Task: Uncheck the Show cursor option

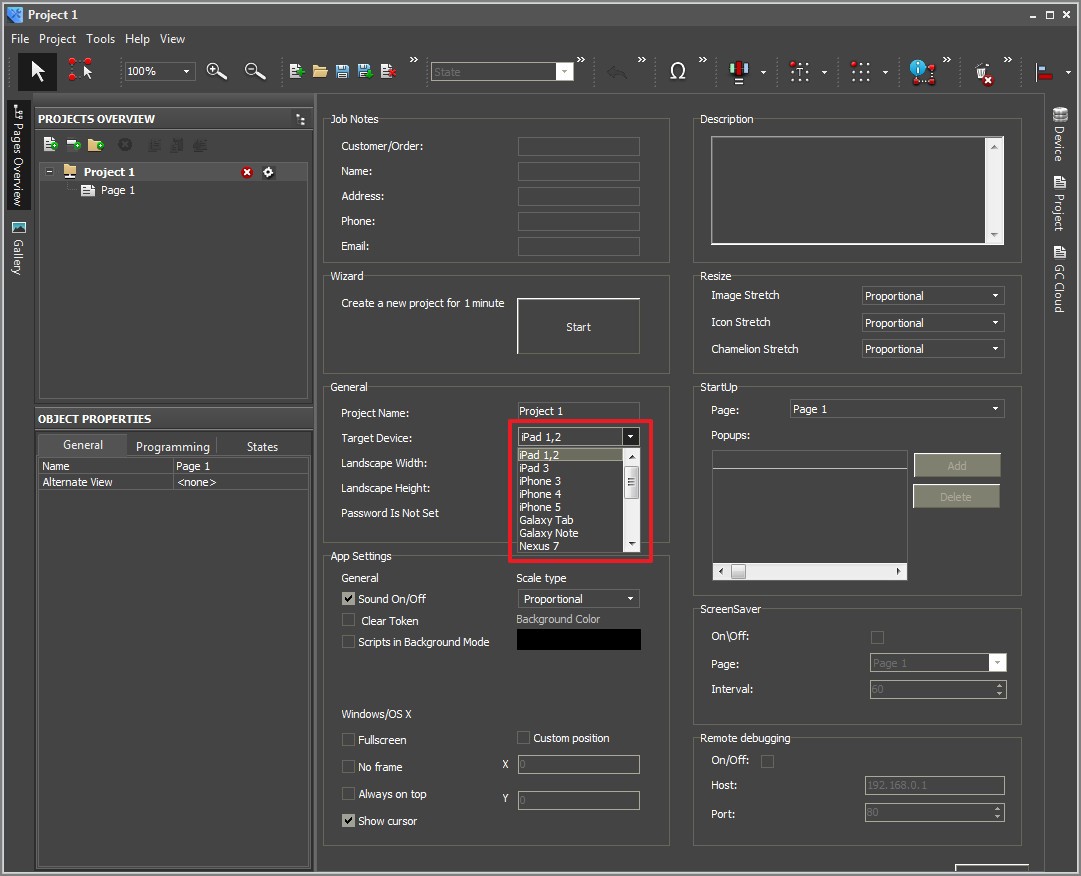Action: pyautogui.click(x=348, y=820)
